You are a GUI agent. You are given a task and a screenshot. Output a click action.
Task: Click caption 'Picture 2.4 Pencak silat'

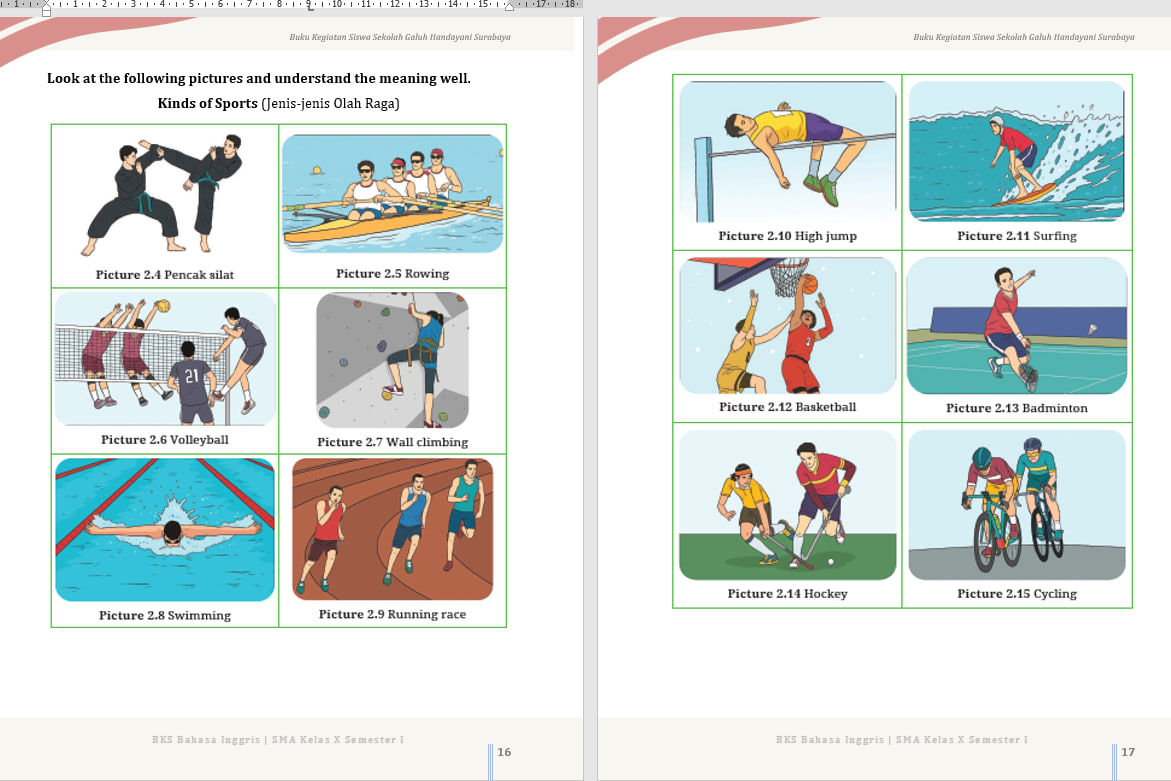[164, 275]
